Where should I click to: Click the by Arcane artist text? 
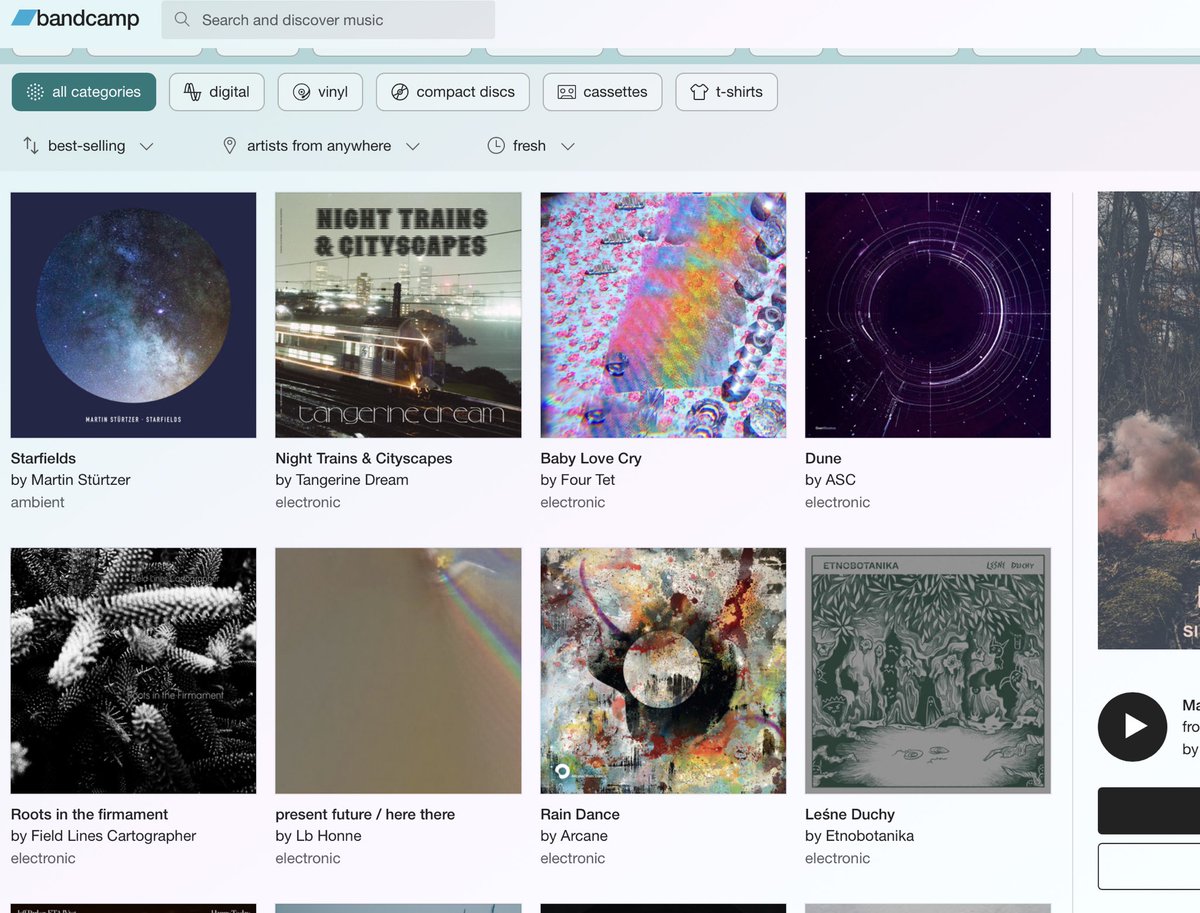point(574,836)
